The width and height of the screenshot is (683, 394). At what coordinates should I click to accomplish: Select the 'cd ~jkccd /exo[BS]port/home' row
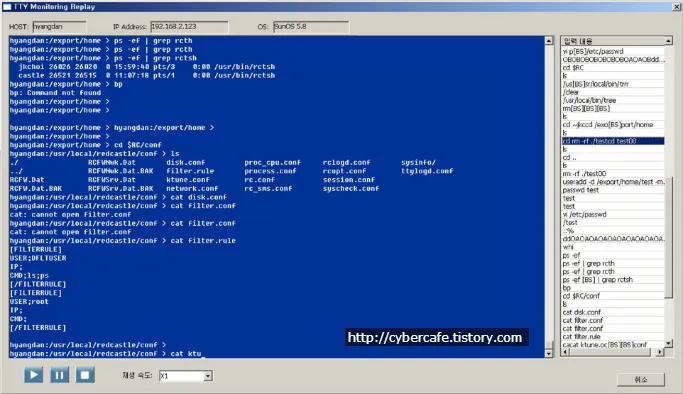[x=613, y=125]
